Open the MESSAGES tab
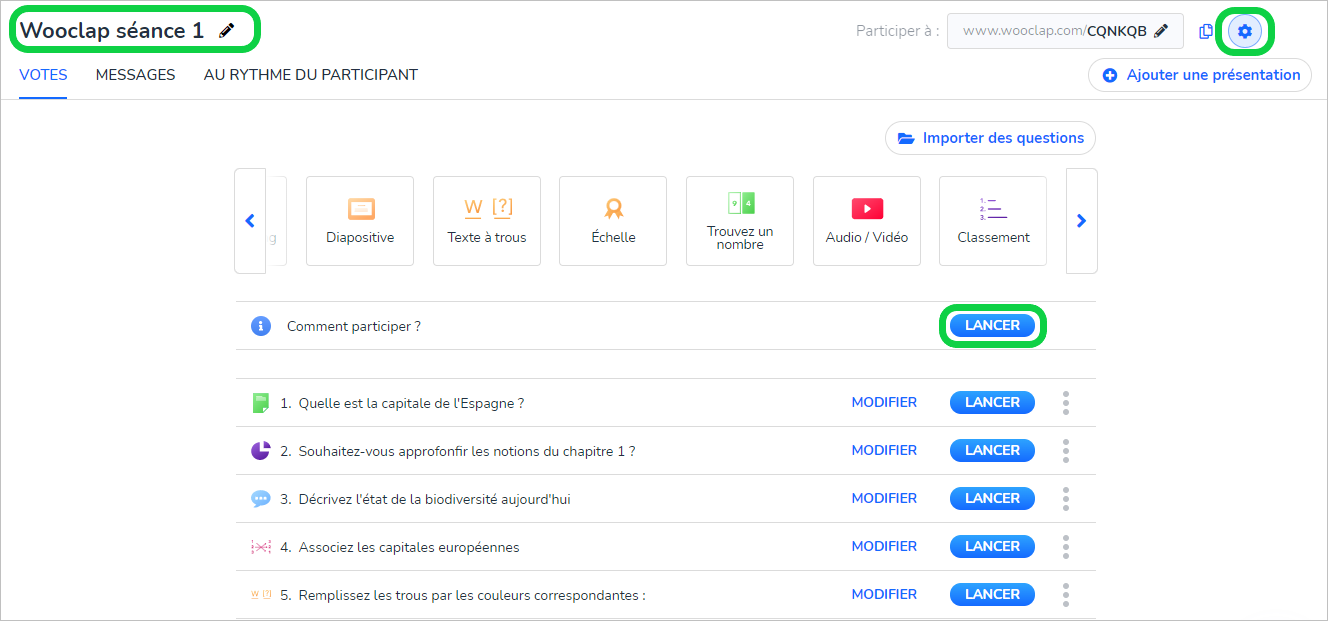1328x621 pixels. (x=135, y=75)
